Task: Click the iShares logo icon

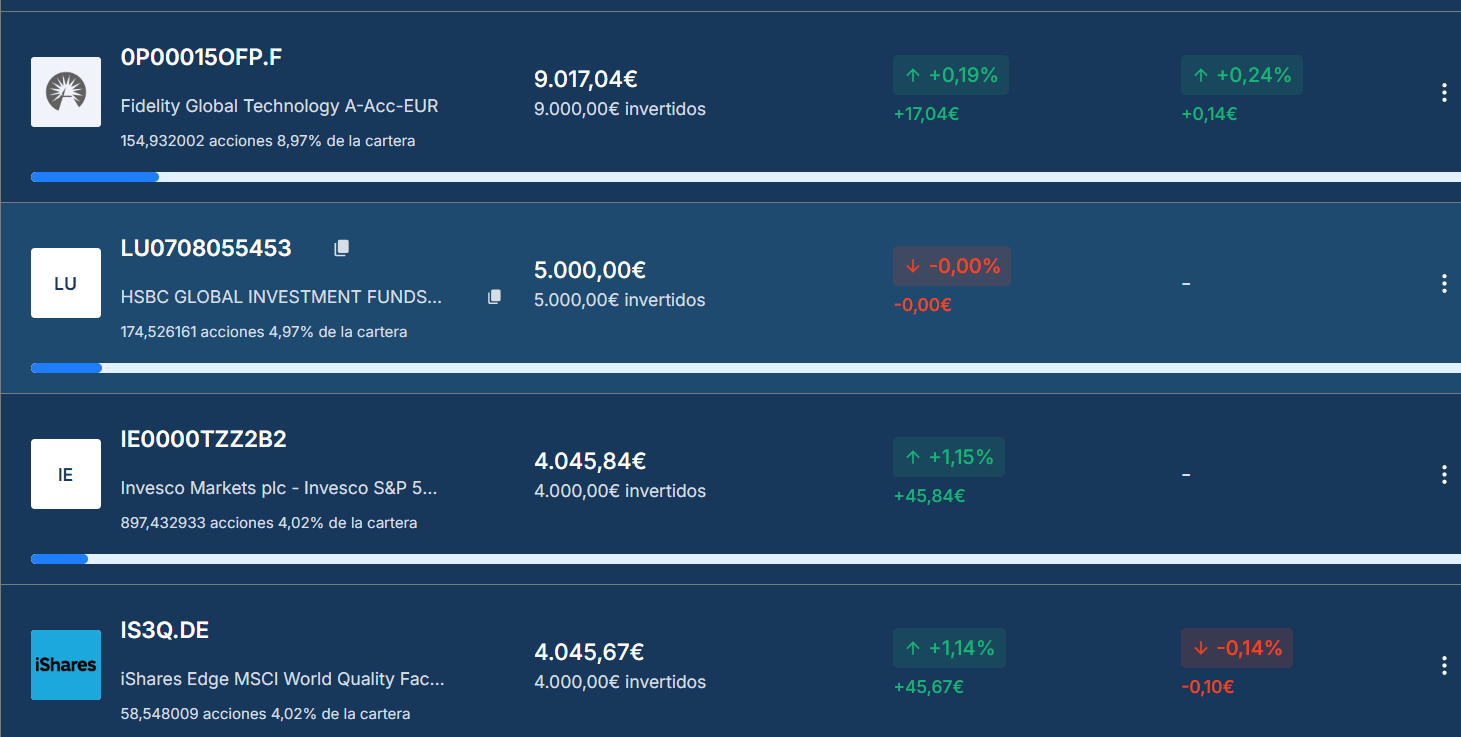Action: point(66,665)
